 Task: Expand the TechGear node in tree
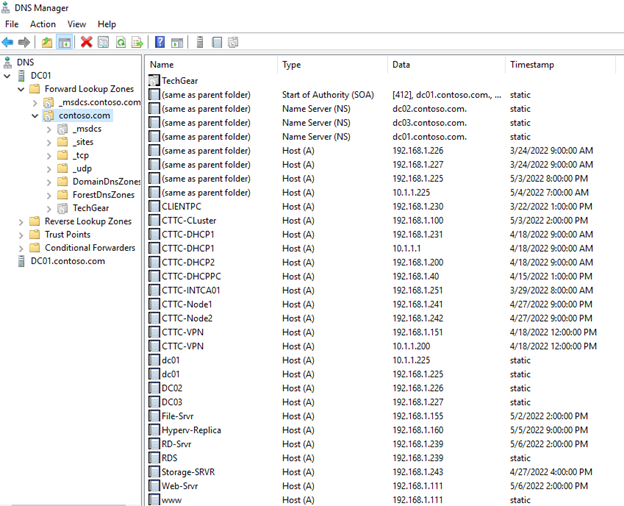[x=49, y=208]
